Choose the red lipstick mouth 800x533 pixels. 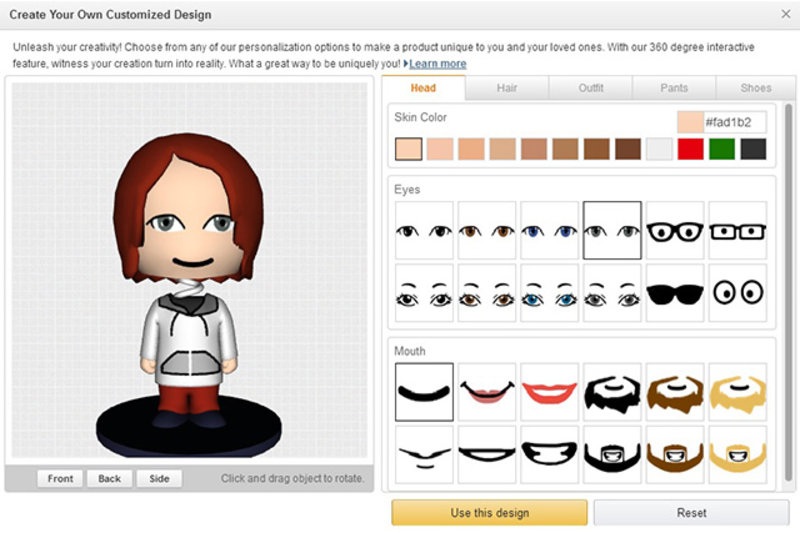(549, 392)
